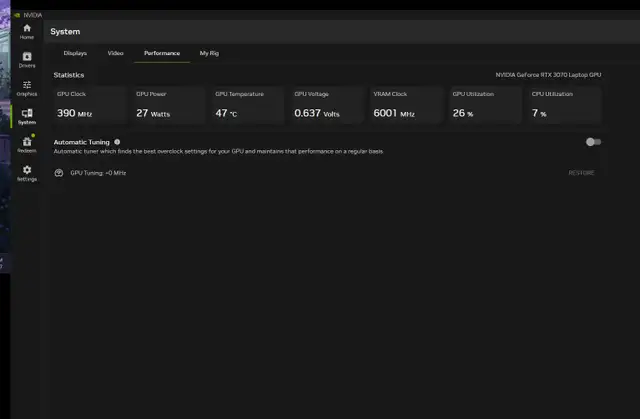Open Settings from the sidebar
Image resolution: width=640 pixels, height=419 pixels.
(x=27, y=173)
